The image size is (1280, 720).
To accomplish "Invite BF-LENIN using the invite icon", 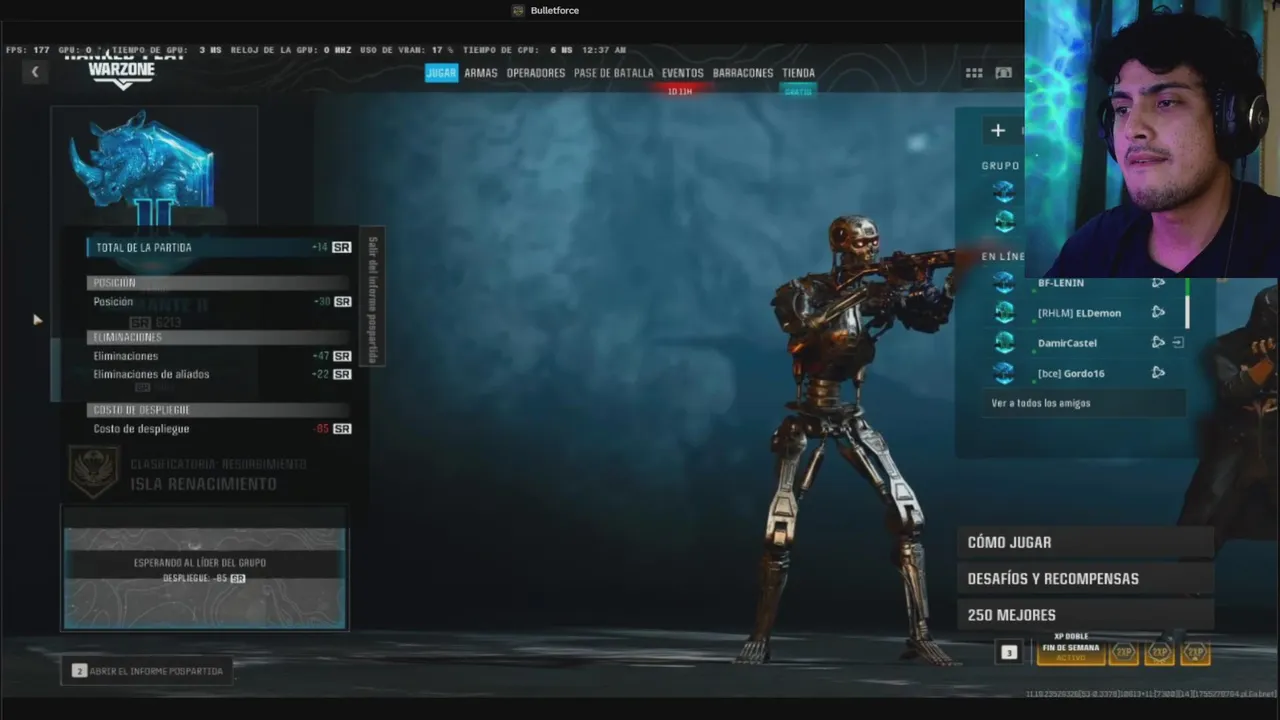I will click(x=1158, y=283).
